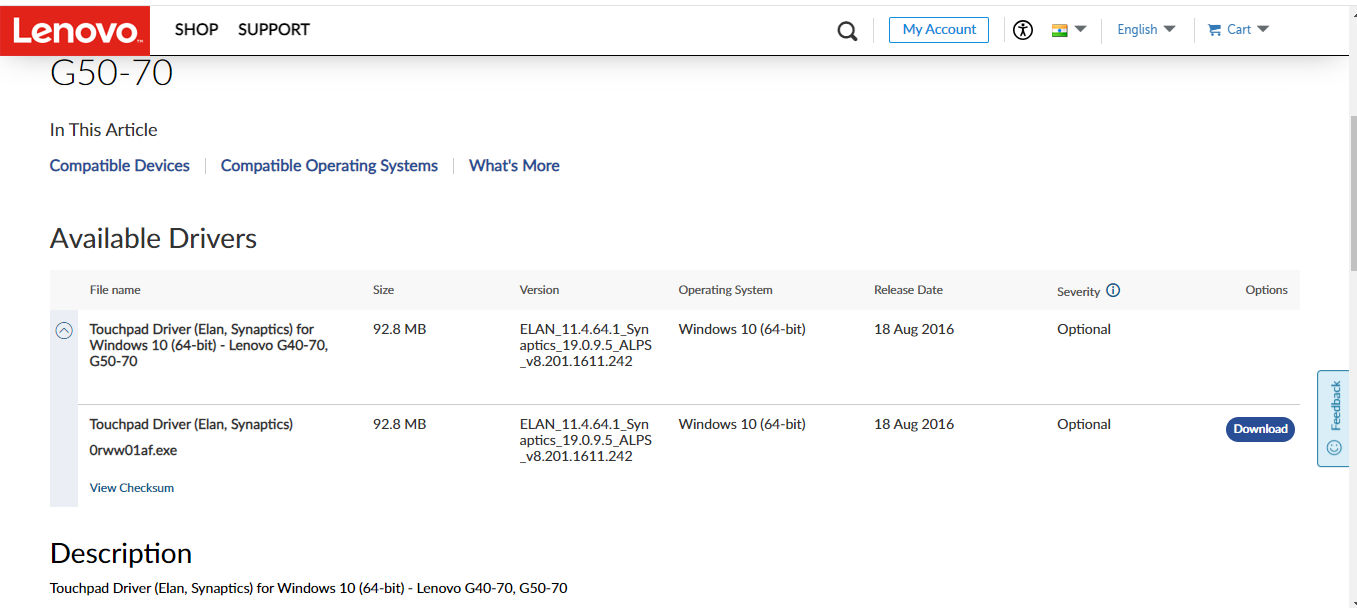Open the View Checksum link
1357x608 pixels.
[x=132, y=488]
